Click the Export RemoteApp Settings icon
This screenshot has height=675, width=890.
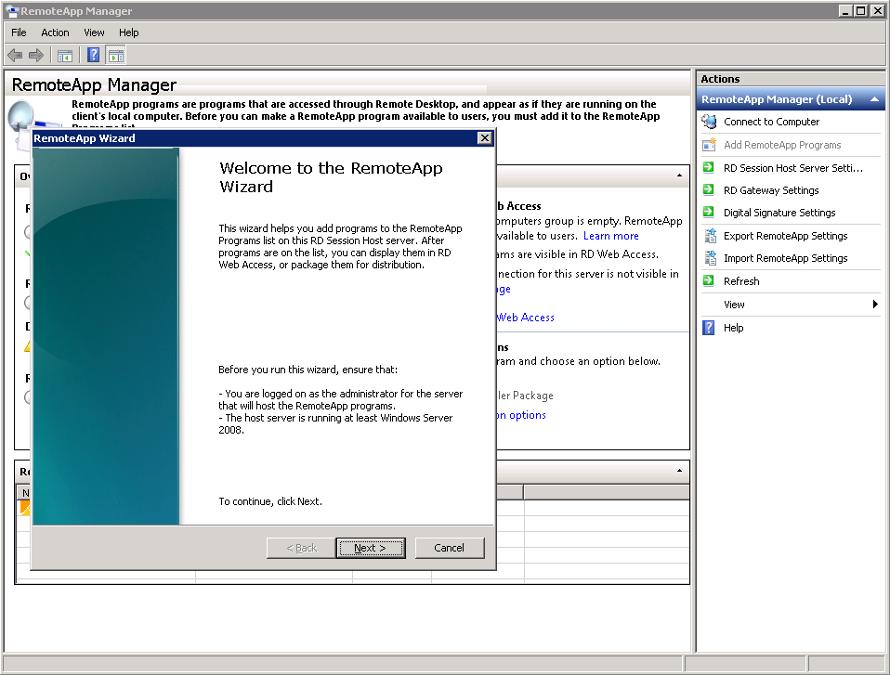pyautogui.click(x=709, y=236)
